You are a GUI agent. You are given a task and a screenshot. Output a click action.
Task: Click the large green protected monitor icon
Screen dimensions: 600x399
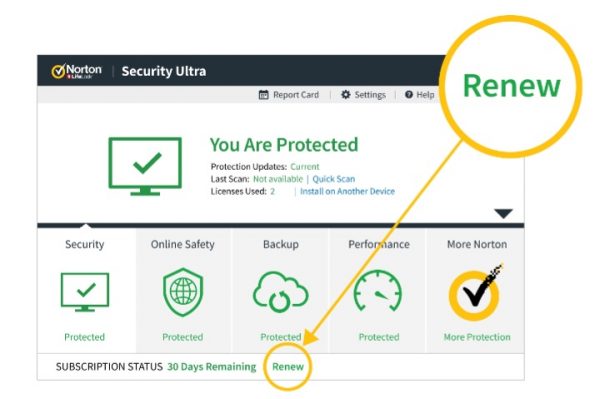[145, 166]
